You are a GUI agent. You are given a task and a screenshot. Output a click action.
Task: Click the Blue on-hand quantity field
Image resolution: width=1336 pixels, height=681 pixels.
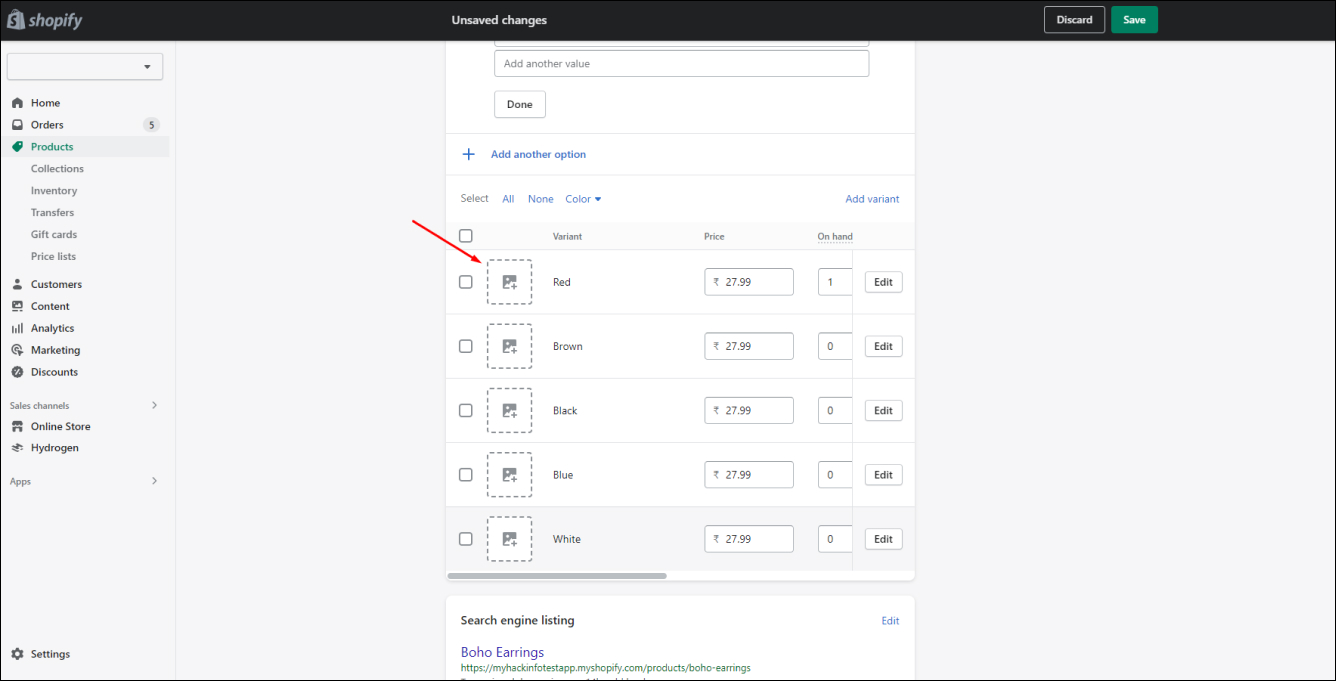(835, 474)
